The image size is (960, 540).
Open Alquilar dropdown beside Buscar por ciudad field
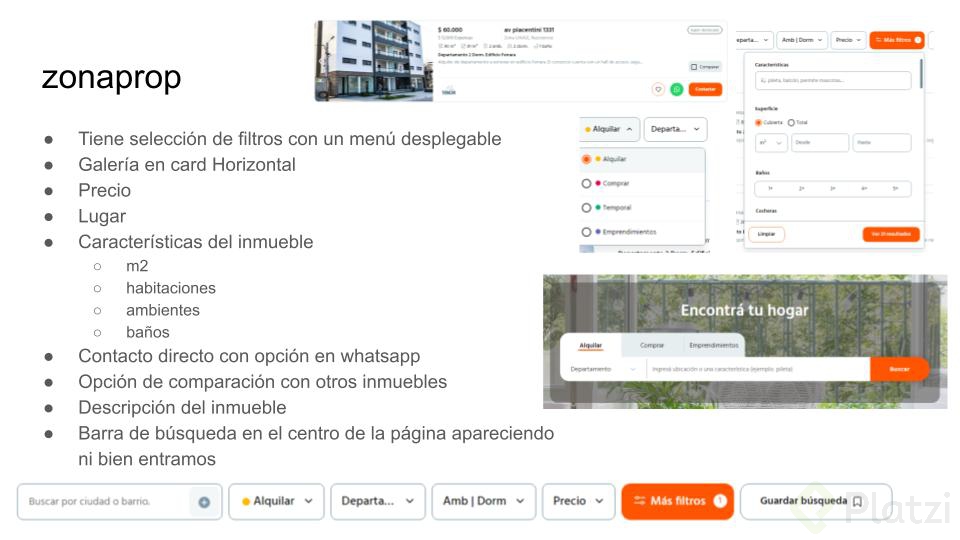point(277,501)
